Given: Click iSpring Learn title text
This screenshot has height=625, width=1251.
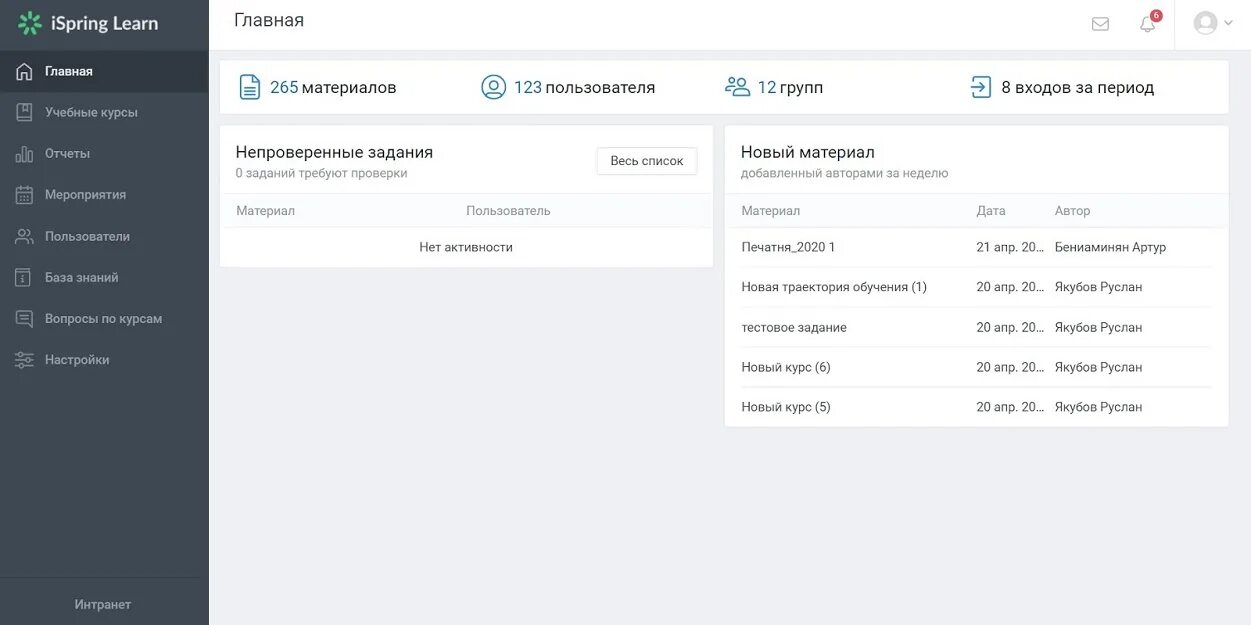Looking at the screenshot, I should tap(105, 23).
